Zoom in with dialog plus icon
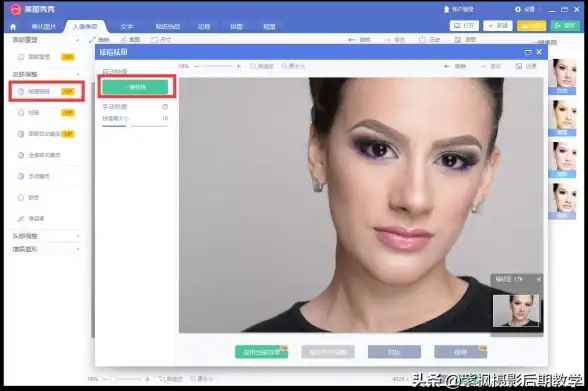Viewport: 588px width, 391px height. (238, 66)
